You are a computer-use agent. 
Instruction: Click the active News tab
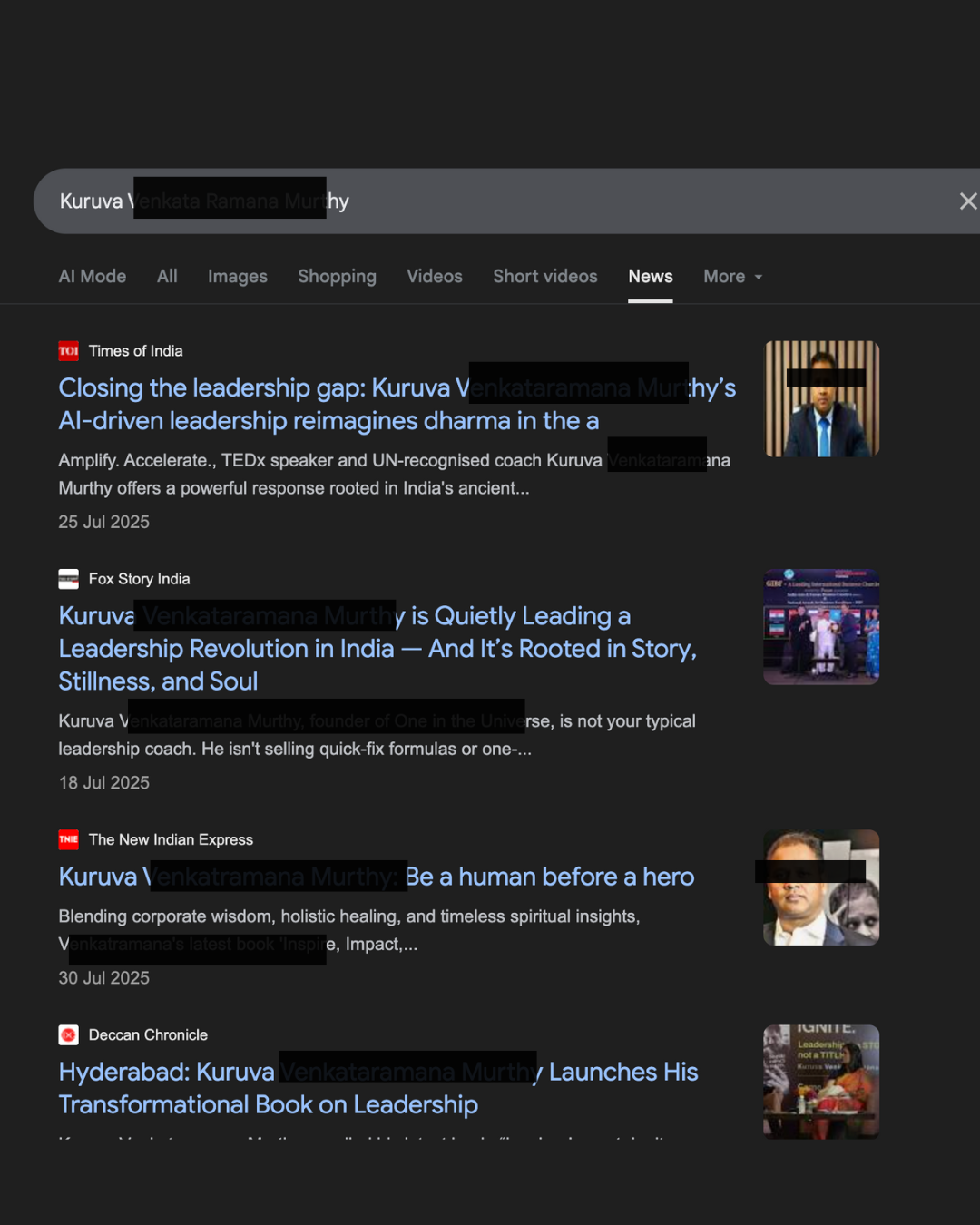[x=650, y=277]
